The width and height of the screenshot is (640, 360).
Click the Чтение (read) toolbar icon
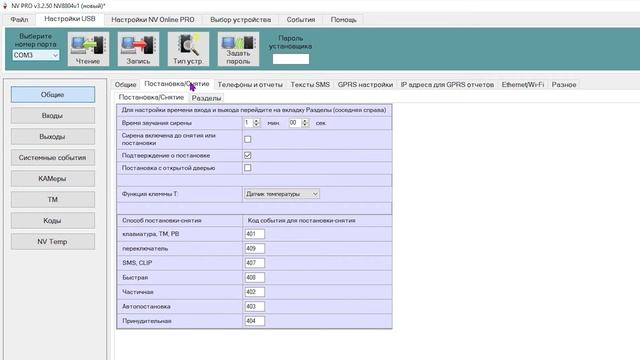[88, 49]
